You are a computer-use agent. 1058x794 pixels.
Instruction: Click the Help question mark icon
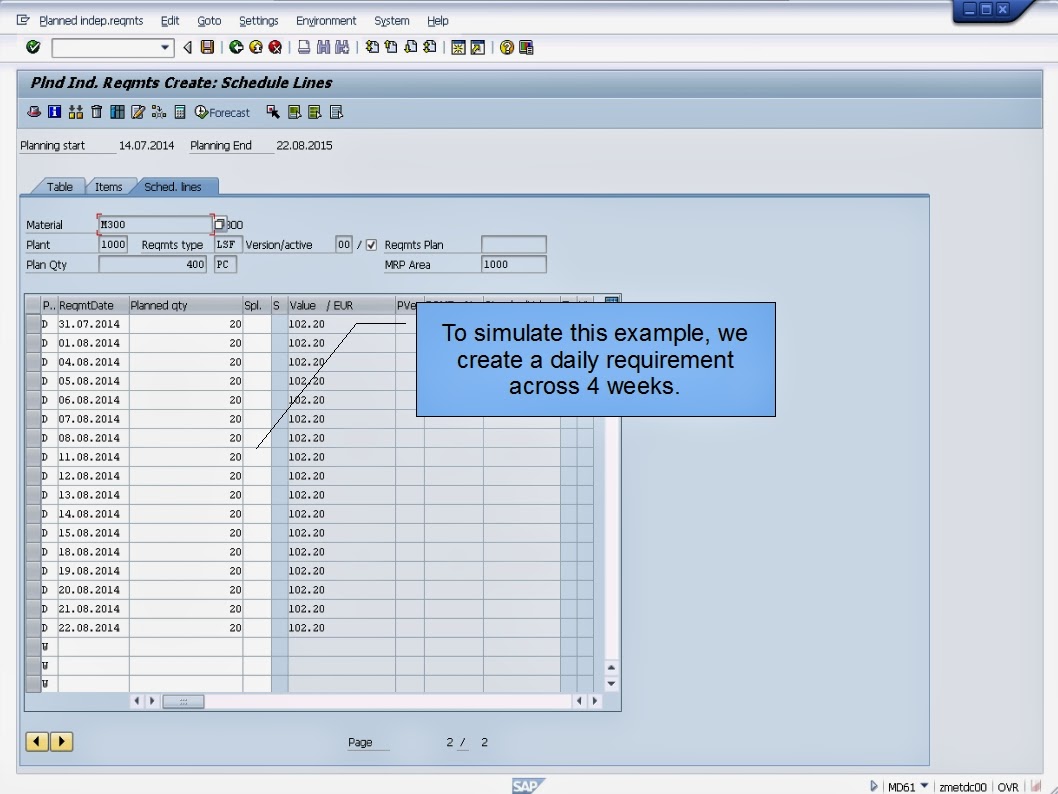coord(505,47)
